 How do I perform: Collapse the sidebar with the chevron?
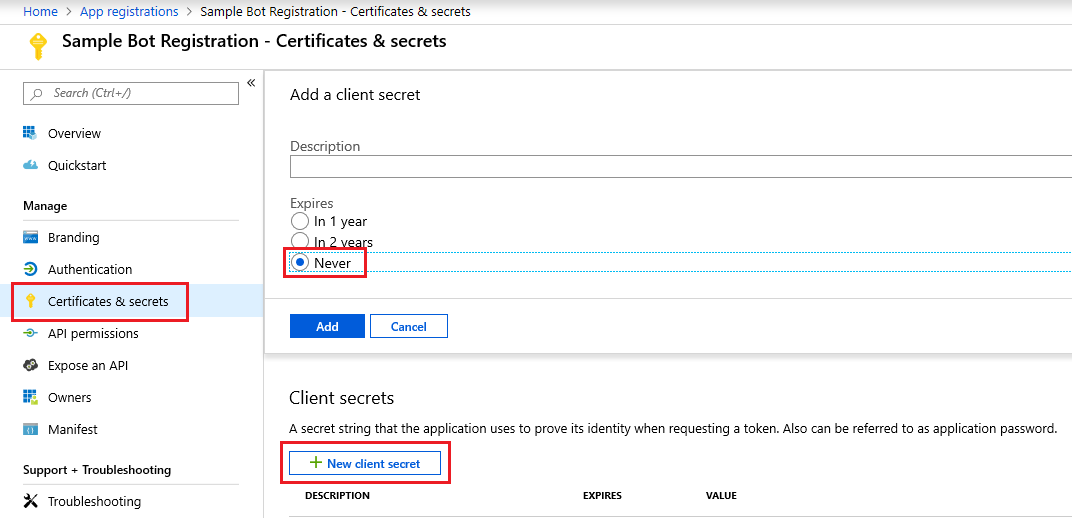pyautogui.click(x=251, y=83)
